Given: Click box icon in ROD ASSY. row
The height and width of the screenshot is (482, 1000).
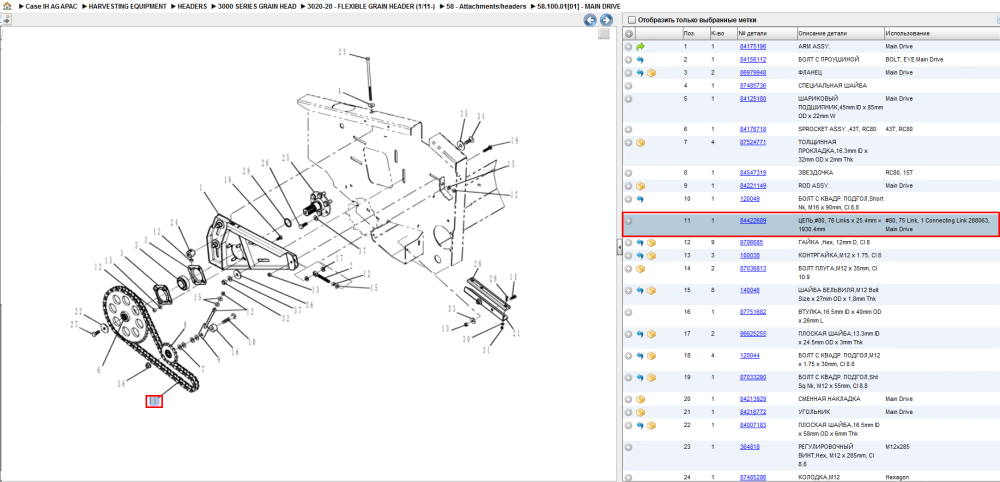Looking at the screenshot, I should click(640, 186).
